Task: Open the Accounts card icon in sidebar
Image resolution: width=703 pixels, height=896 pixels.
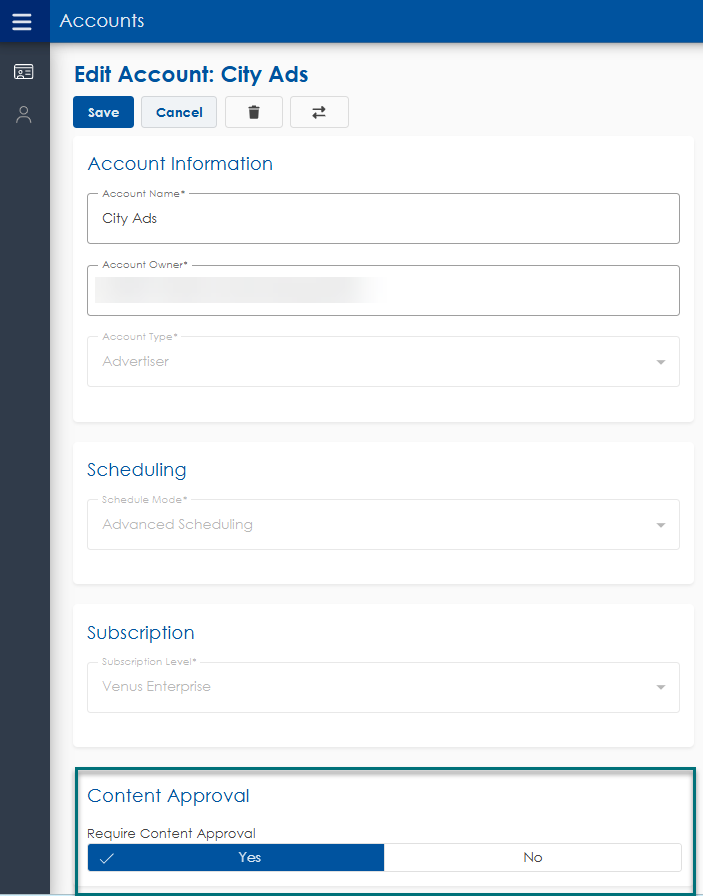Action: click(x=24, y=72)
